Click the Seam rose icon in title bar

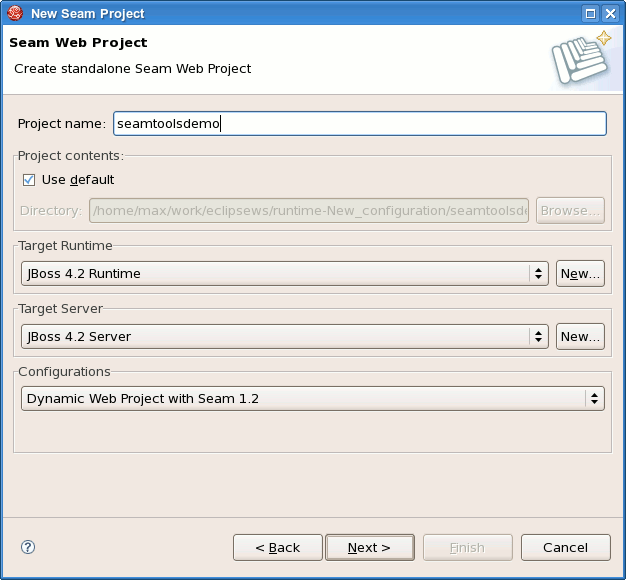15,13
